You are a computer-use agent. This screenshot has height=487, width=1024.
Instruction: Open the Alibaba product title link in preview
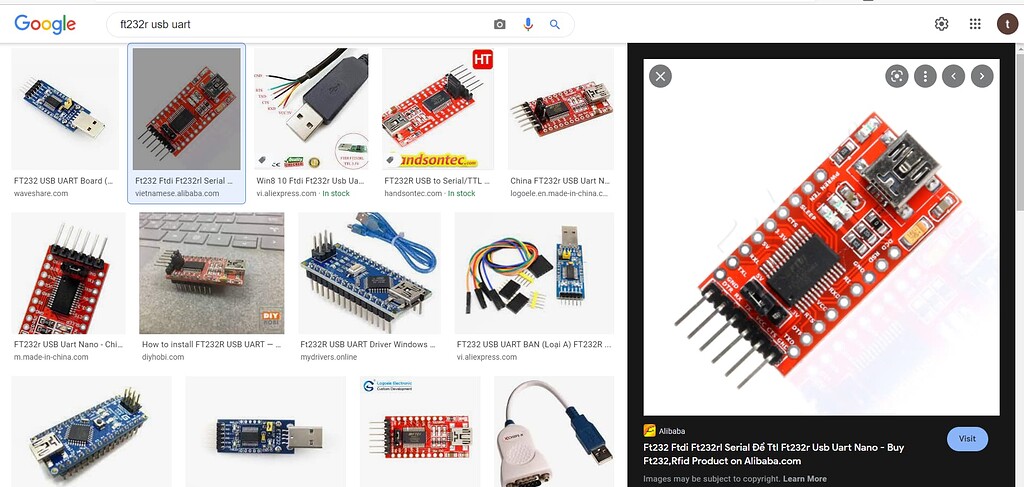[774, 454]
